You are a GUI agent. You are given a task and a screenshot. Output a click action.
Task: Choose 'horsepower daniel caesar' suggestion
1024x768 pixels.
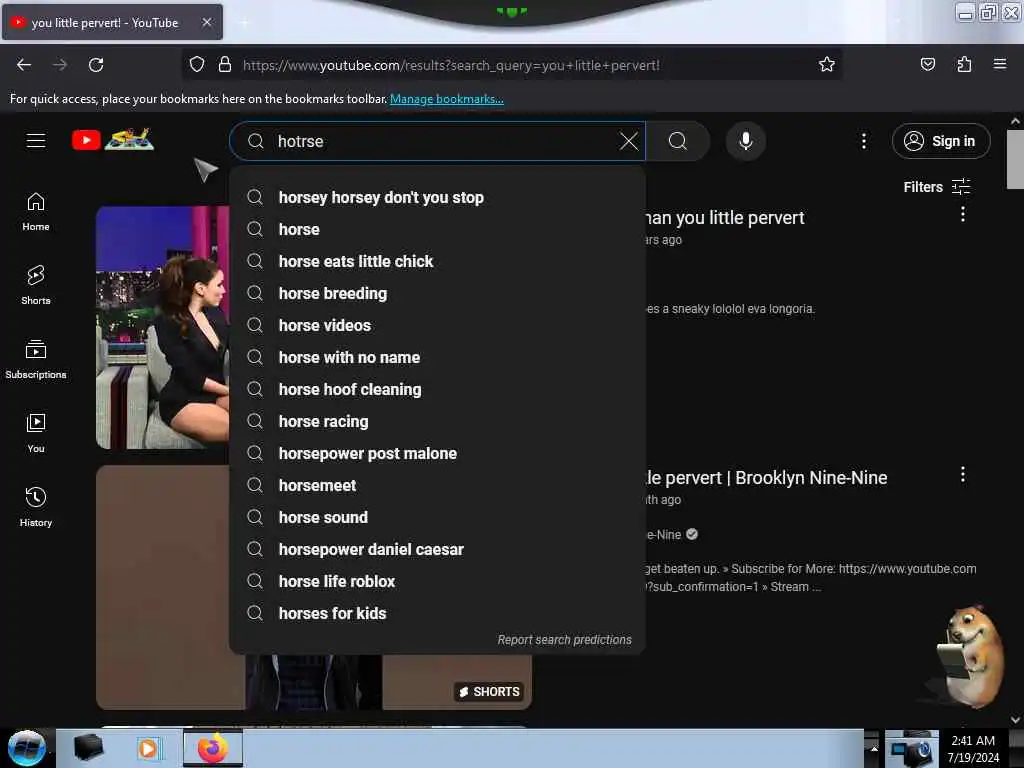coord(437,549)
